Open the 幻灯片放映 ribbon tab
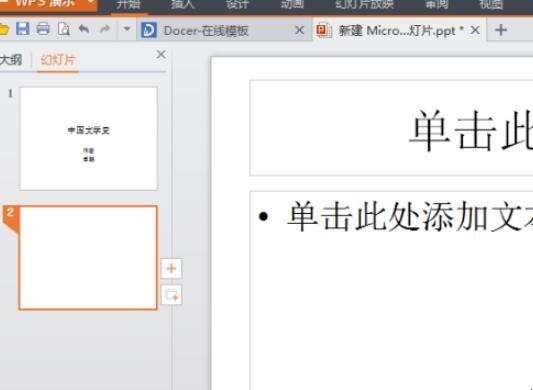This screenshot has width=533, height=390. (364, 4)
